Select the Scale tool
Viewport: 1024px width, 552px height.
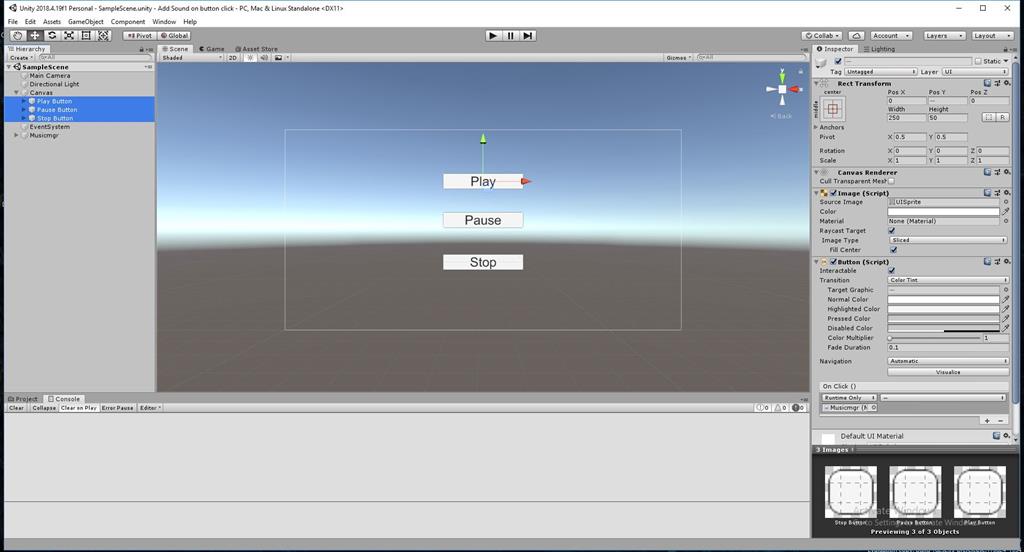69,35
